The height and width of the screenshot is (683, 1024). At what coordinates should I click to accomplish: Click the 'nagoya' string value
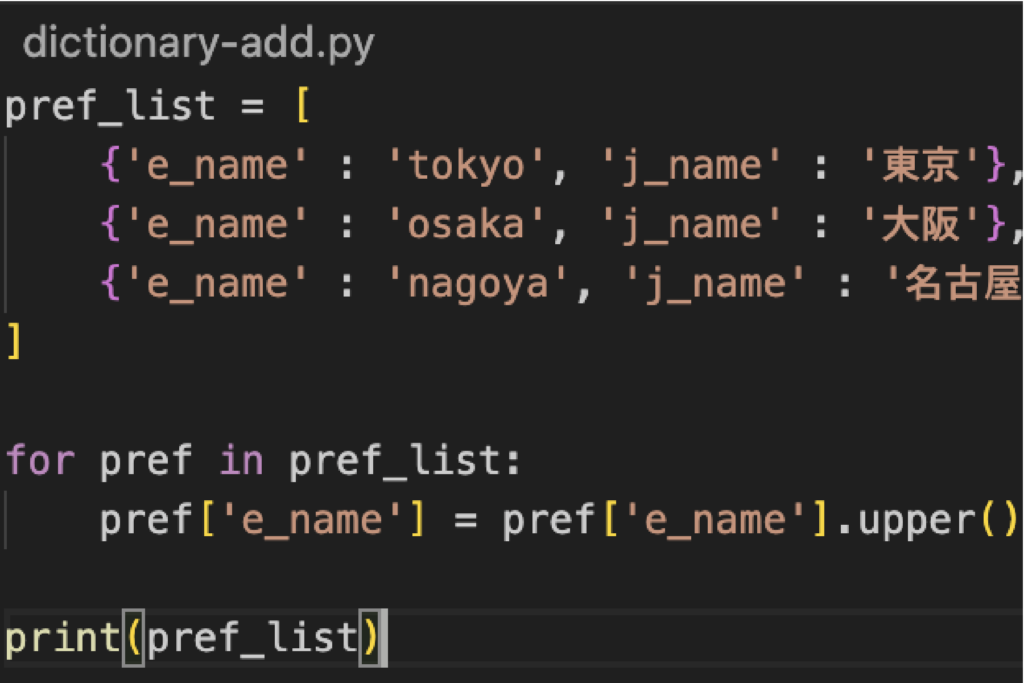click(x=478, y=285)
